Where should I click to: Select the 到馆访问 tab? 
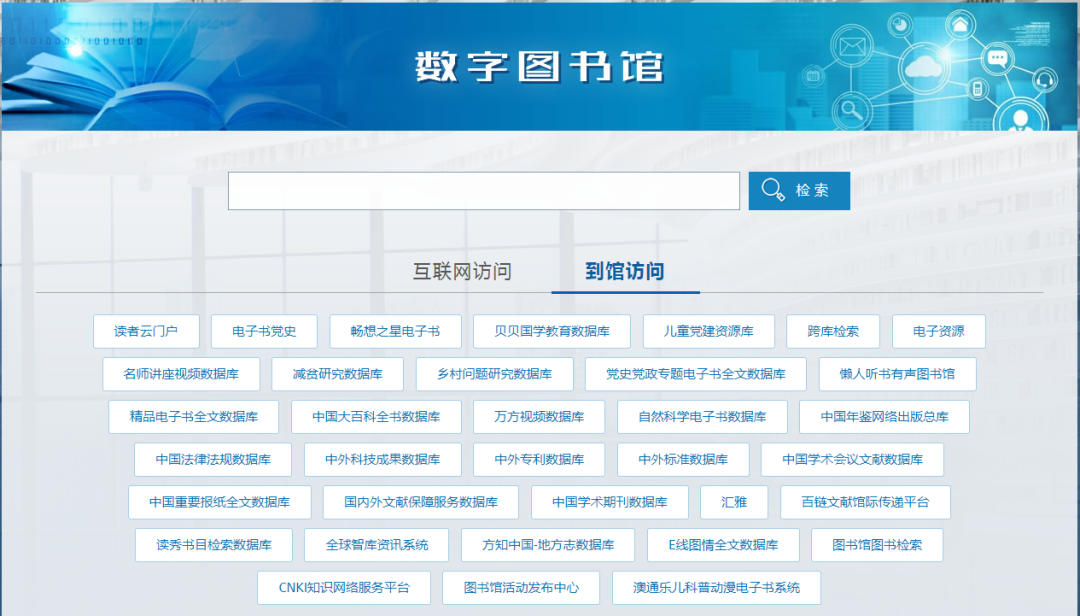(625, 271)
